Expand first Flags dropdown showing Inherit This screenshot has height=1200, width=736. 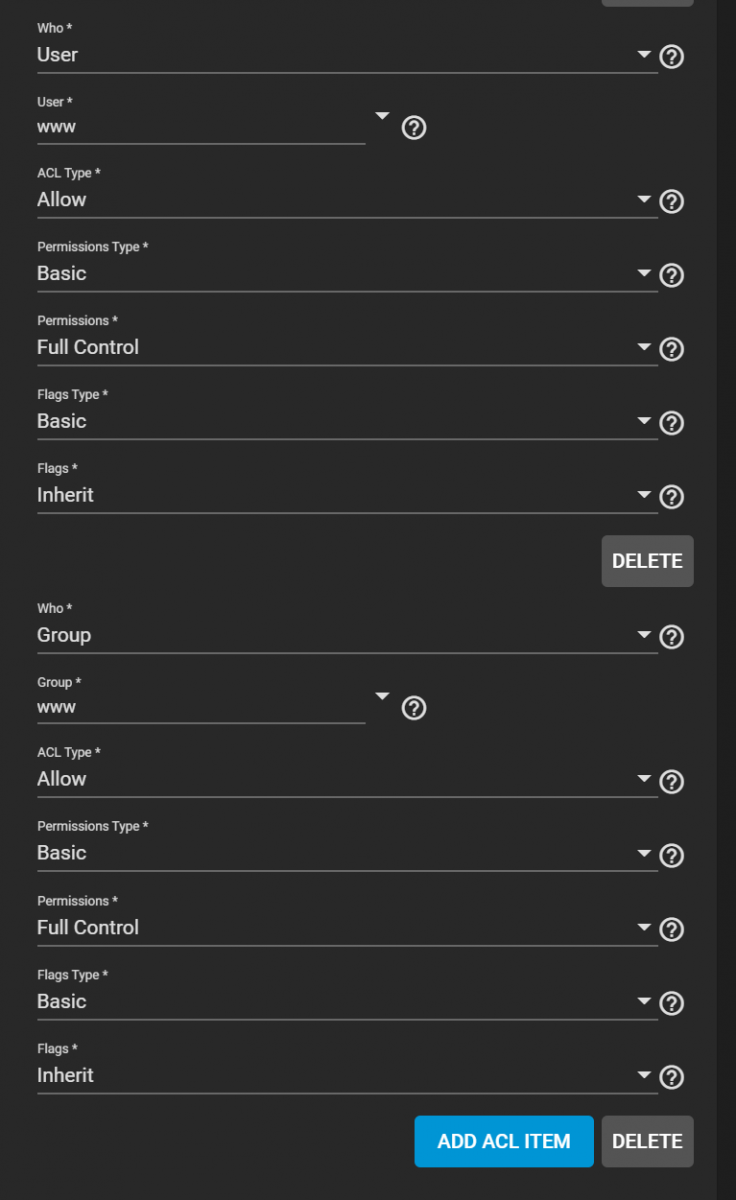pyautogui.click(x=347, y=495)
